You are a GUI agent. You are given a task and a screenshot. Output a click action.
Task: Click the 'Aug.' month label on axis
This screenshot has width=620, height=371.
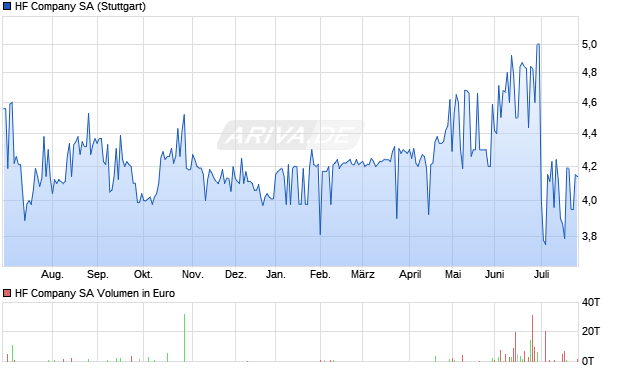pyautogui.click(x=52, y=274)
